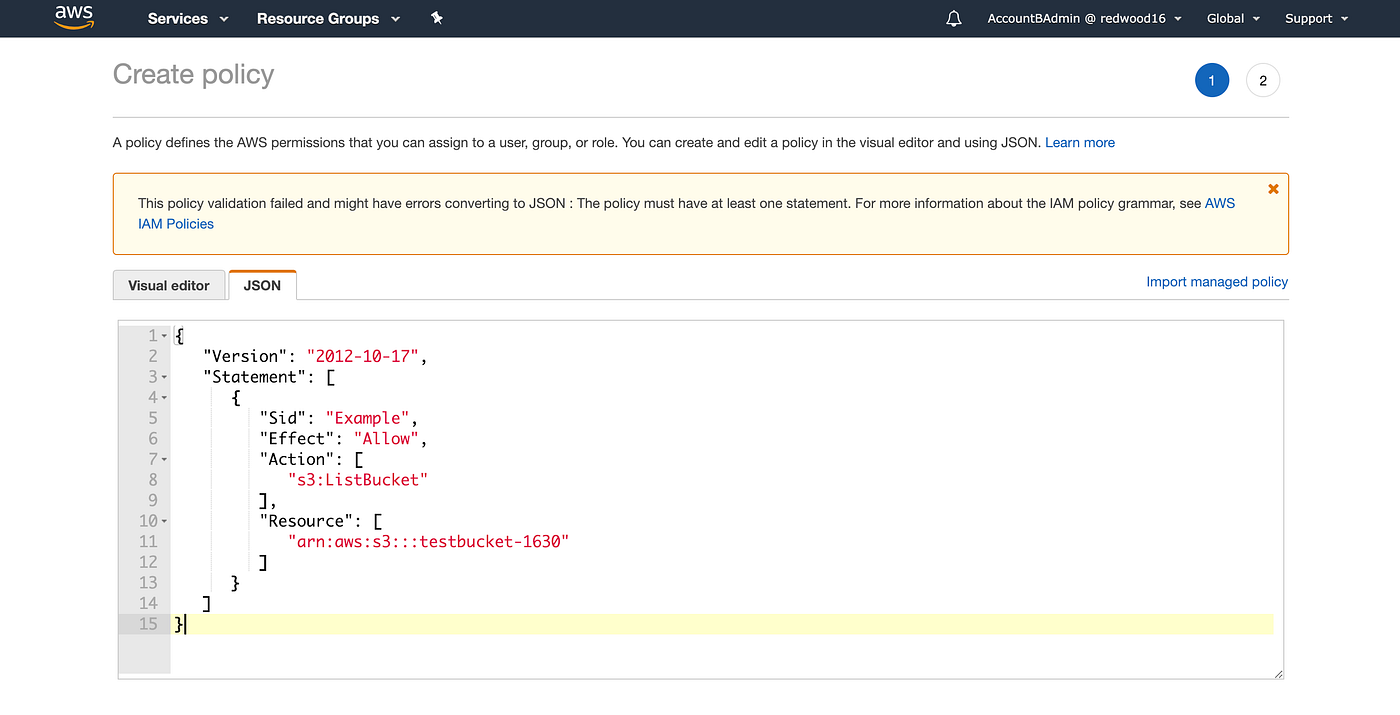Open the notifications bell
Image resolution: width=1400 pixels, height=715 pixels.
coord(954,18)
